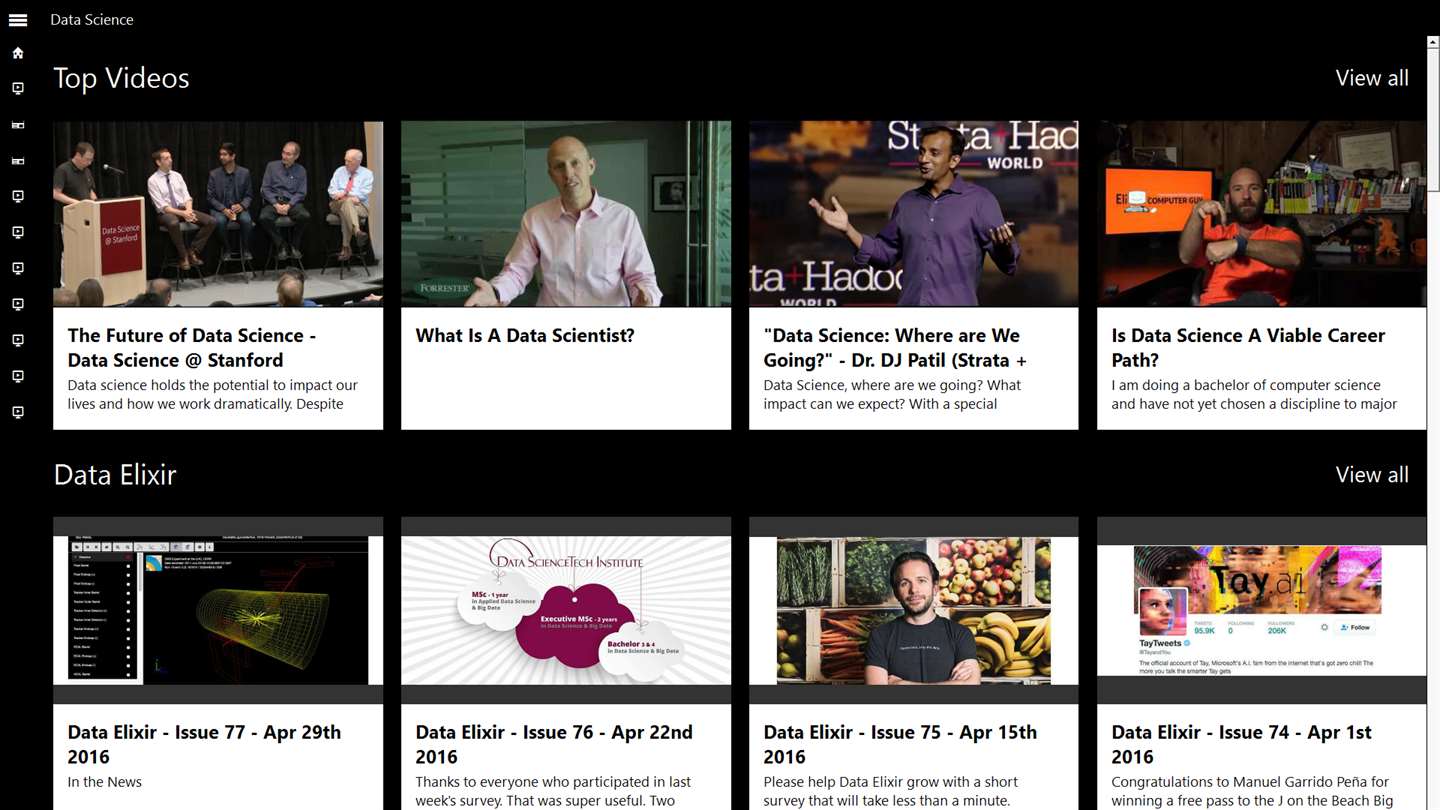This screenshot has width=1440, height=810.
Task: View all Top Videos
Action: pyautogui.click(x=1372, y=78)
